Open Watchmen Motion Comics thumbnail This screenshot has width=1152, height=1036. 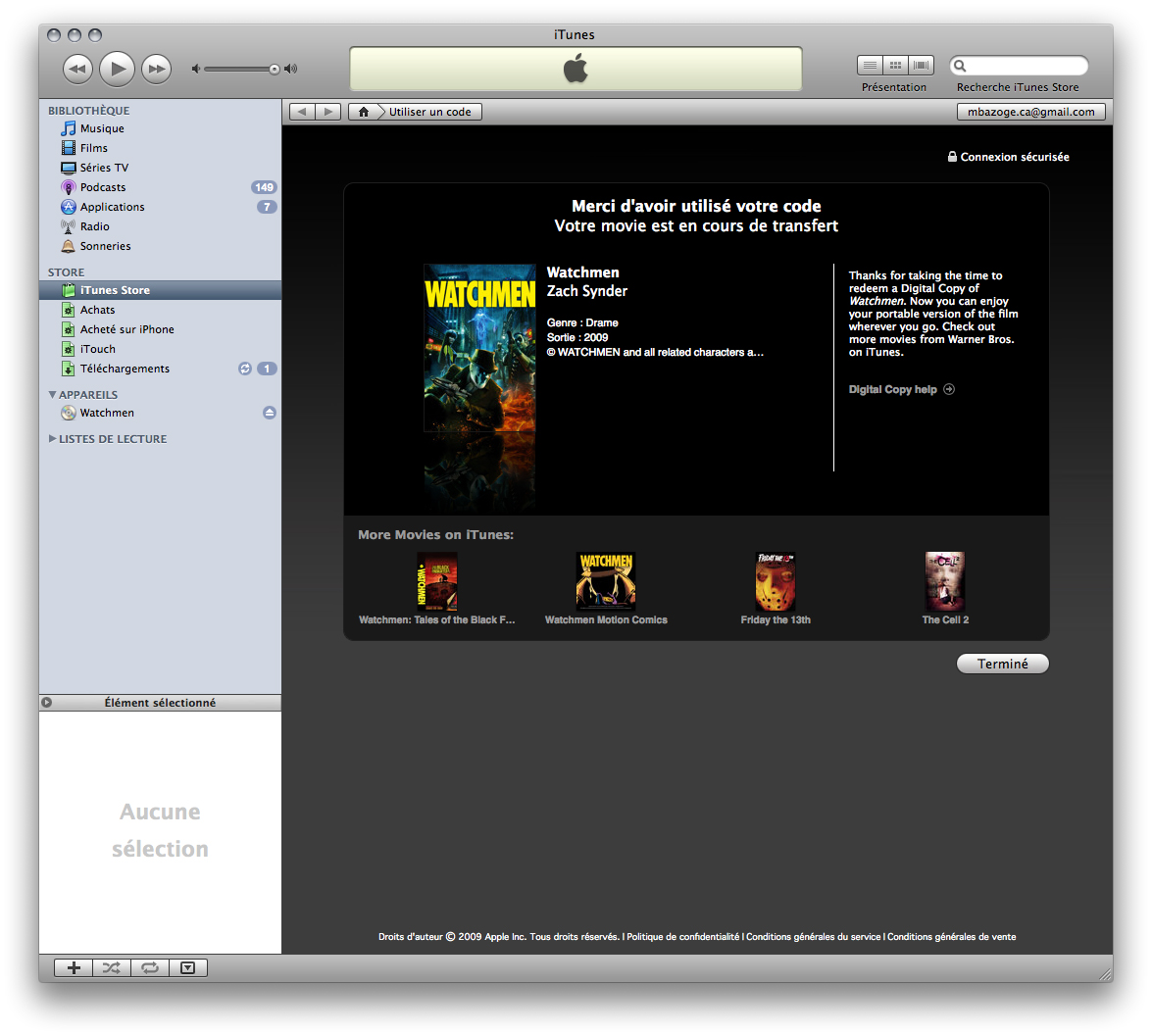tap(606, 581)
